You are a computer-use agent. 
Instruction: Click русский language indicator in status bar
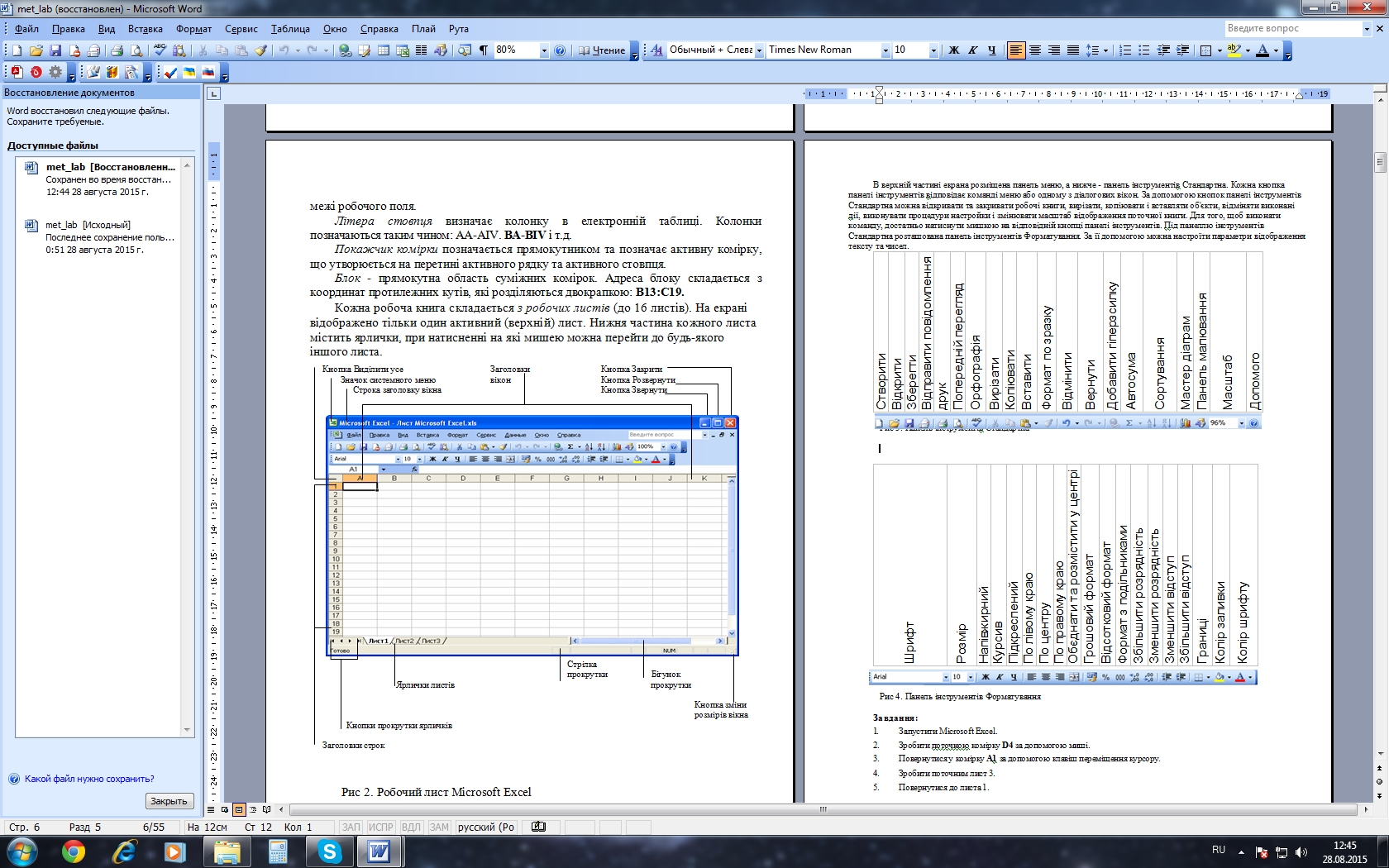click(486, 827)
